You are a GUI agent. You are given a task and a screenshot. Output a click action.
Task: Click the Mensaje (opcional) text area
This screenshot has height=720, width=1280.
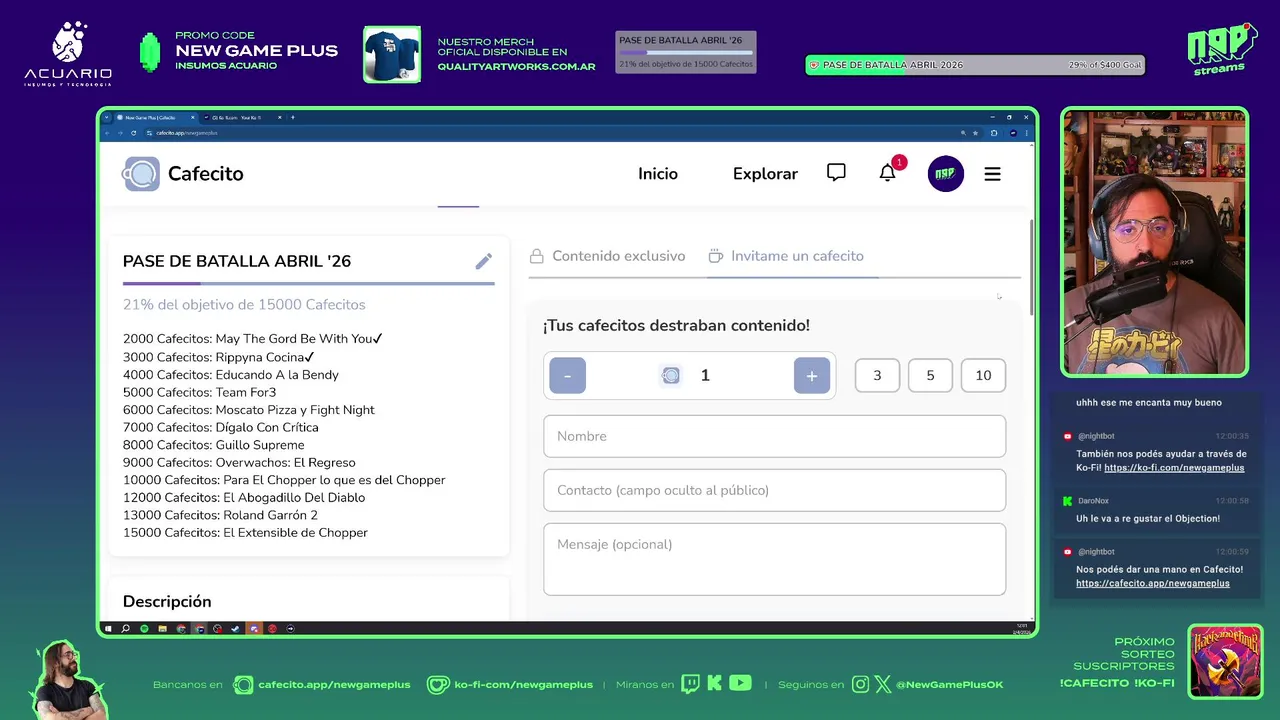coord(774,559)
